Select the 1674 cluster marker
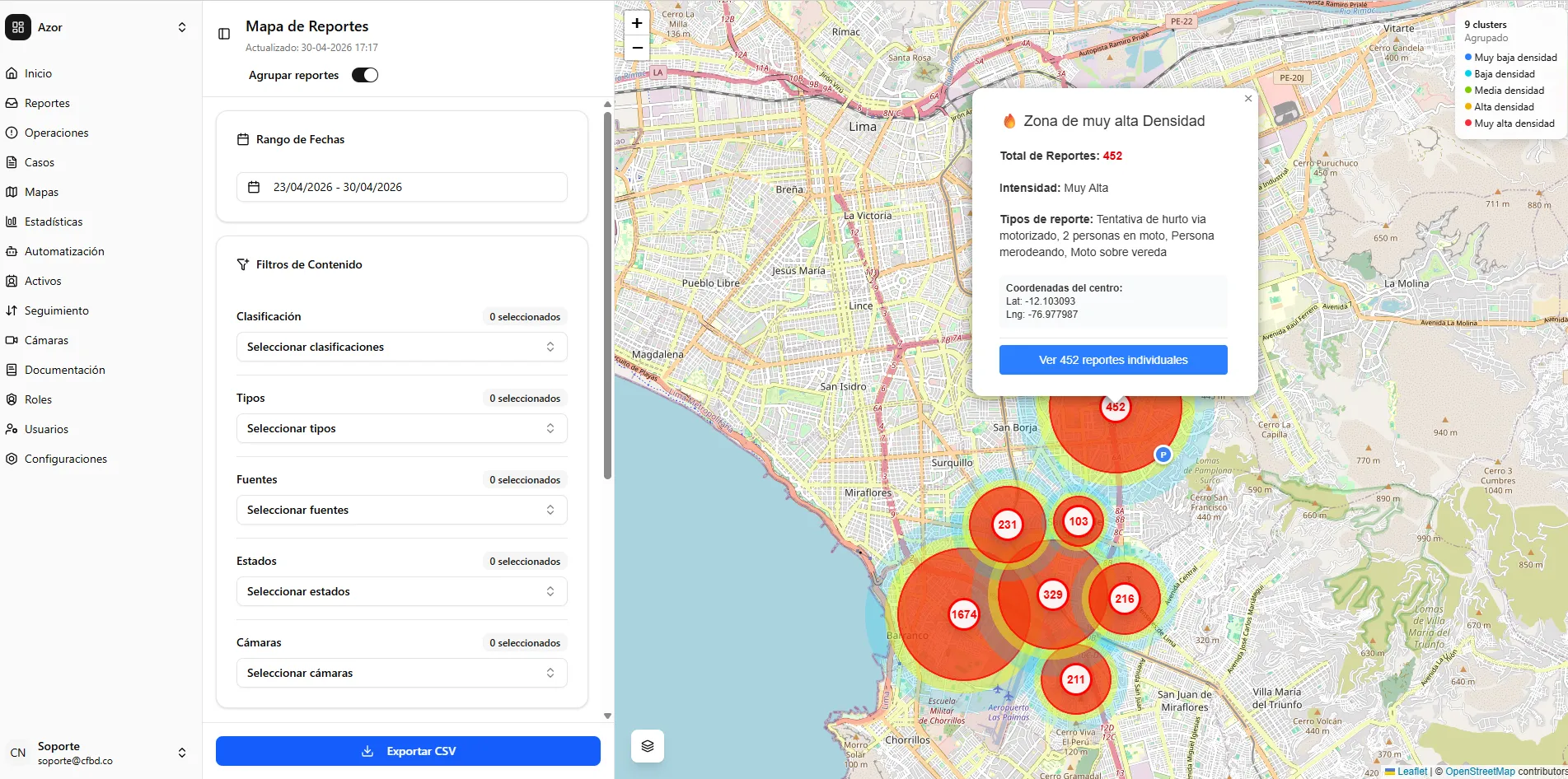Image resolution: width=1568 pixels, height=779 pixels. tap(964, 614)
